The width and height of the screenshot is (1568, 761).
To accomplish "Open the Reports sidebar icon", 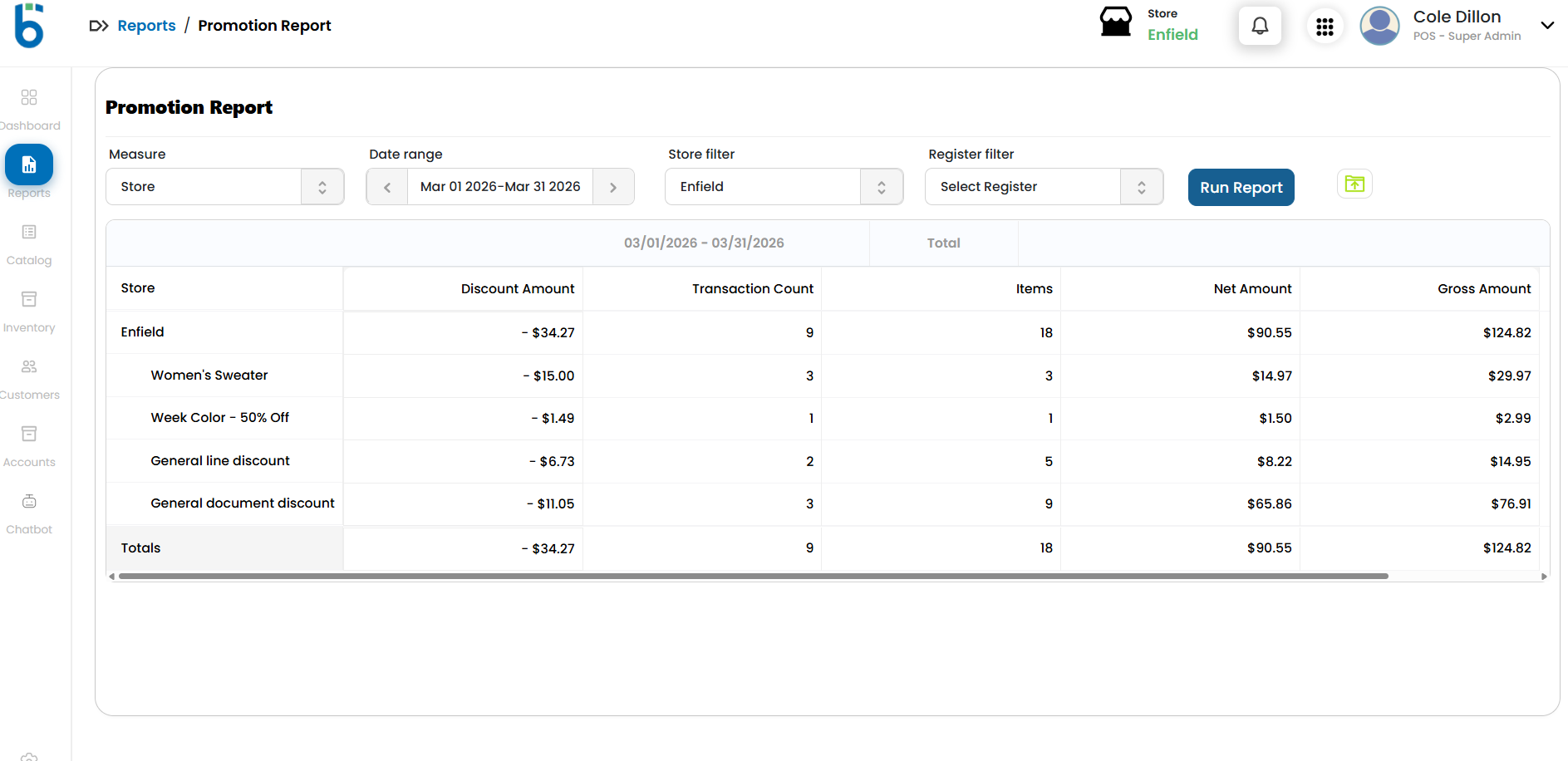I will [x=29, y=164].
